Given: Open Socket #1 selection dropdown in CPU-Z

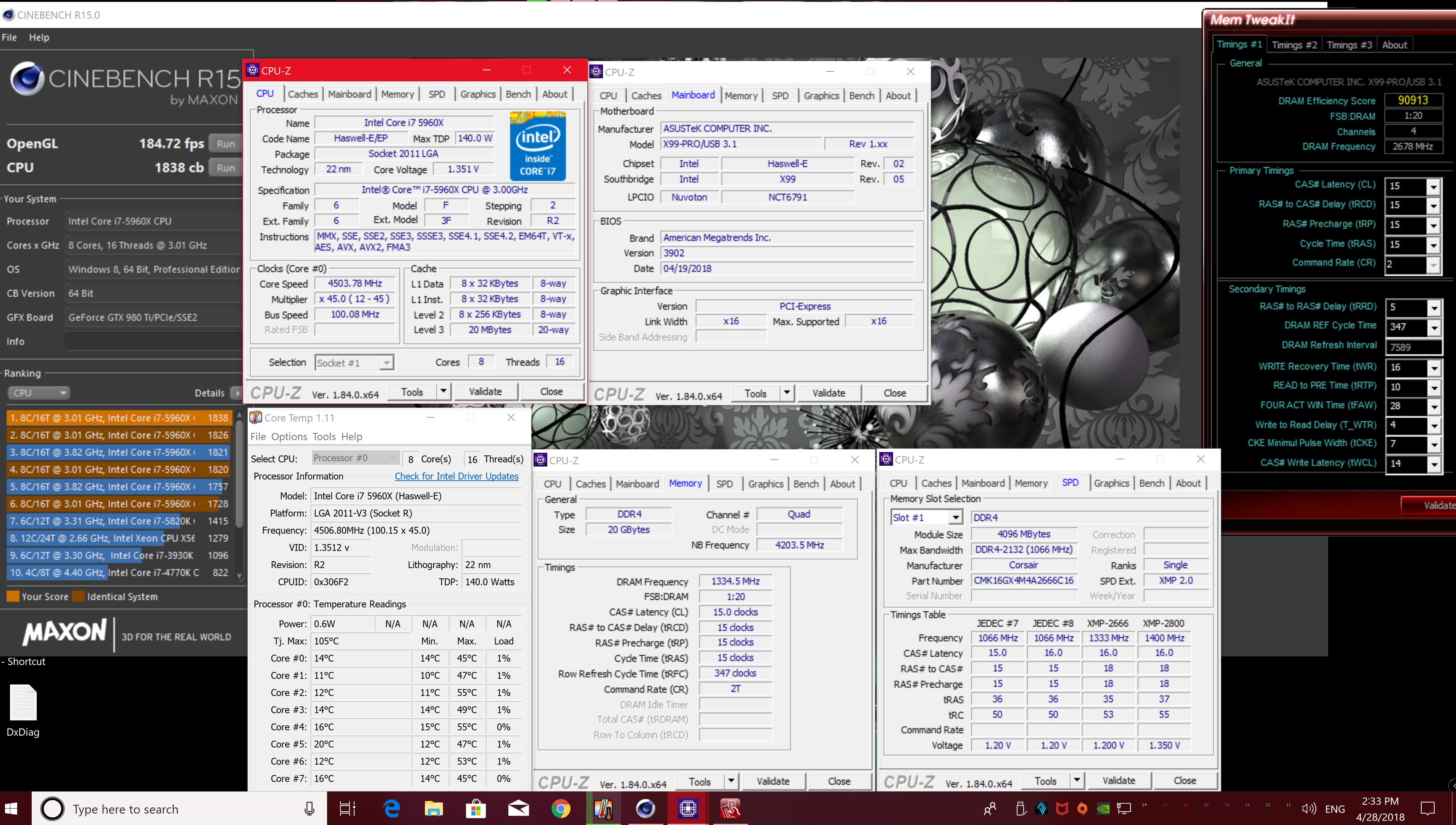Looking at the screenshot, I should coord(354,363).
